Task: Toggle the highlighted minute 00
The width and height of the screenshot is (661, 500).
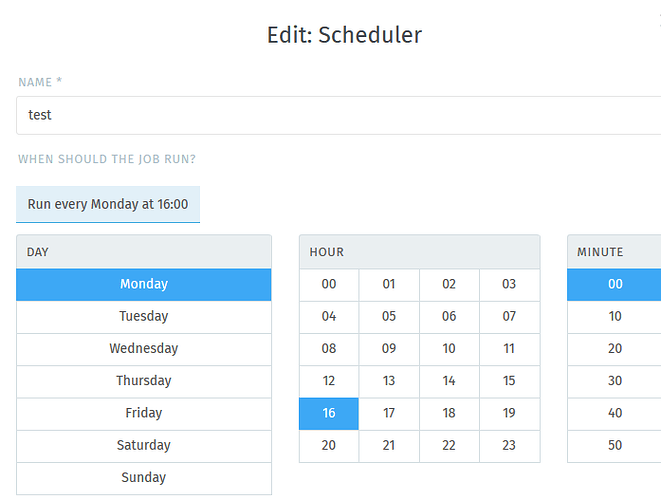Action: click(615, 285)
